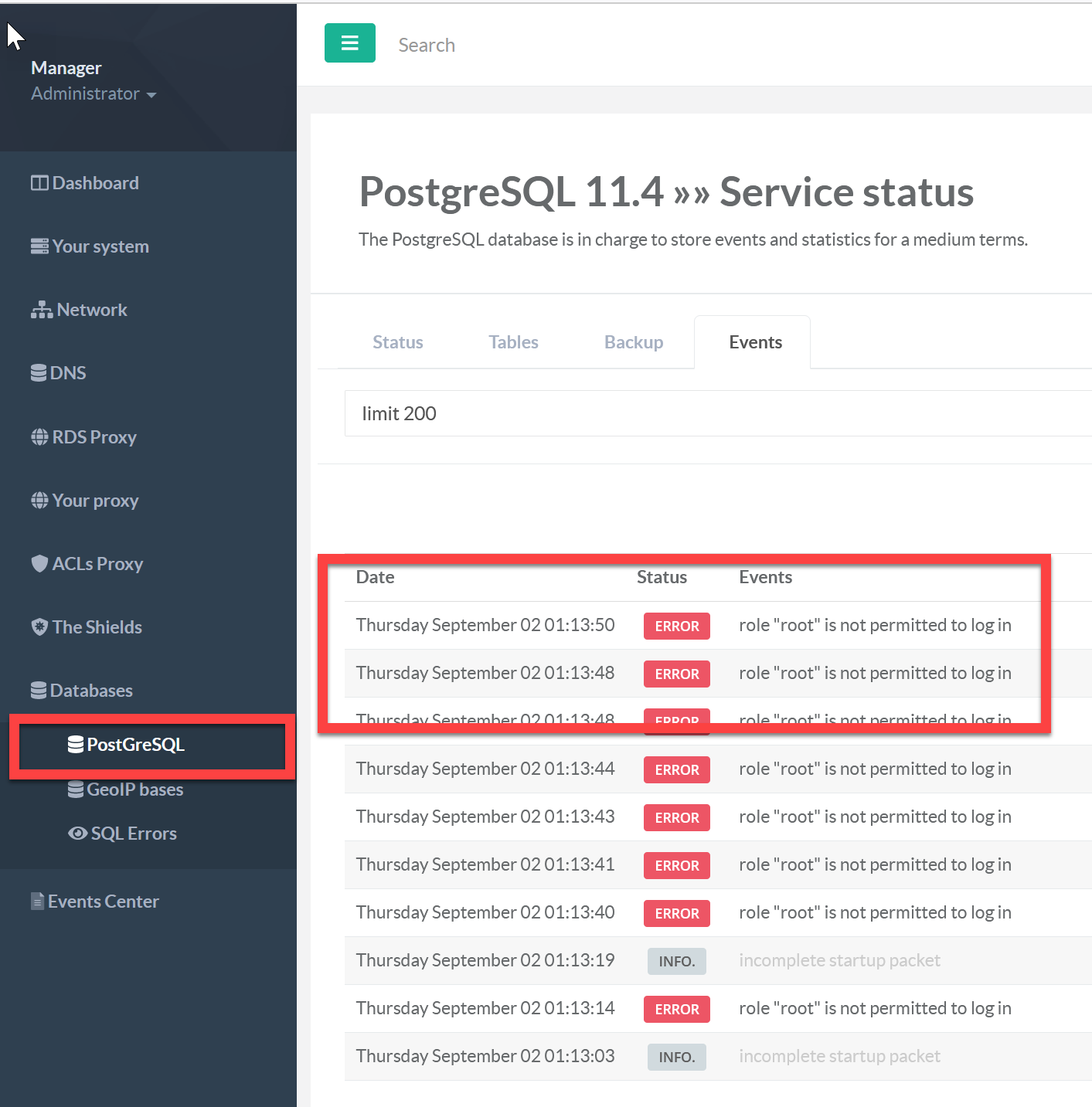Click the RDS Proxy globe icon
The width and height of the screenshot is (1092, 1107).
click(39, 437)
